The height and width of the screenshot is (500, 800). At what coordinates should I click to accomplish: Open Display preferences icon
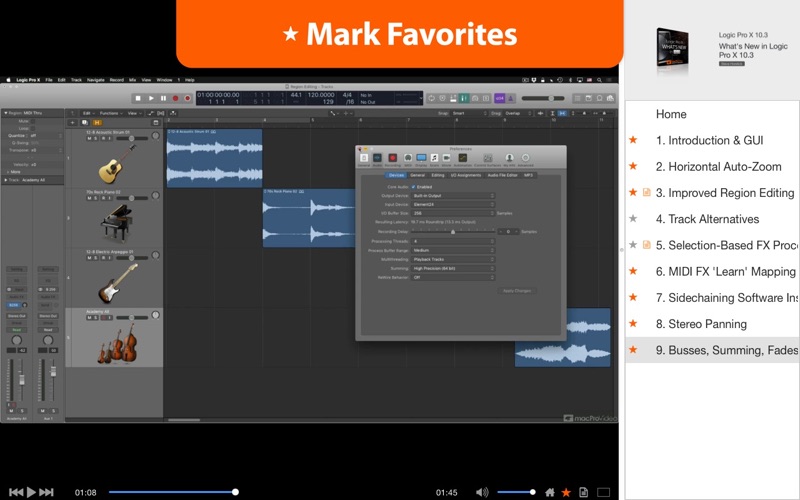(x=421, y=160)
